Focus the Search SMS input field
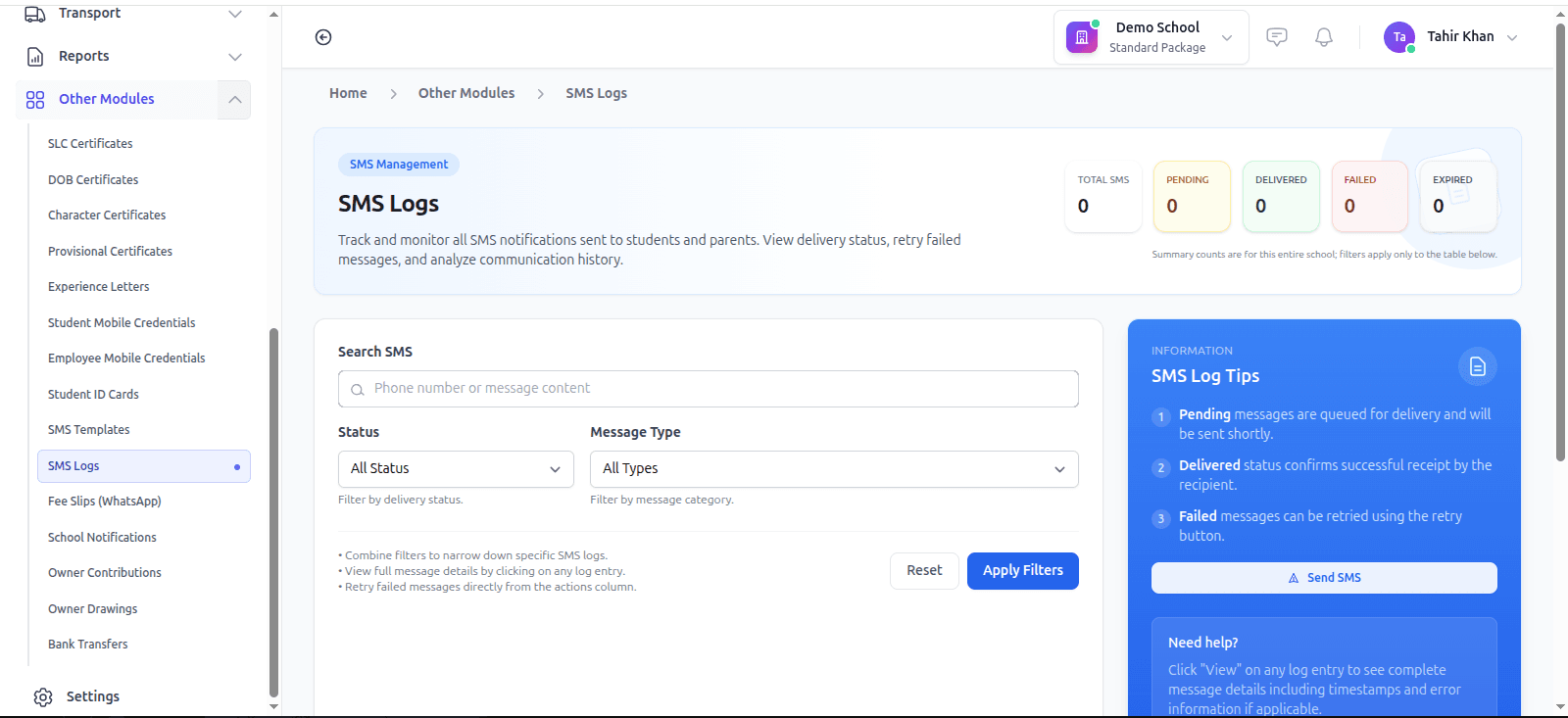The width and height of the screenshot is (1568, 718). tap(709, 389)
